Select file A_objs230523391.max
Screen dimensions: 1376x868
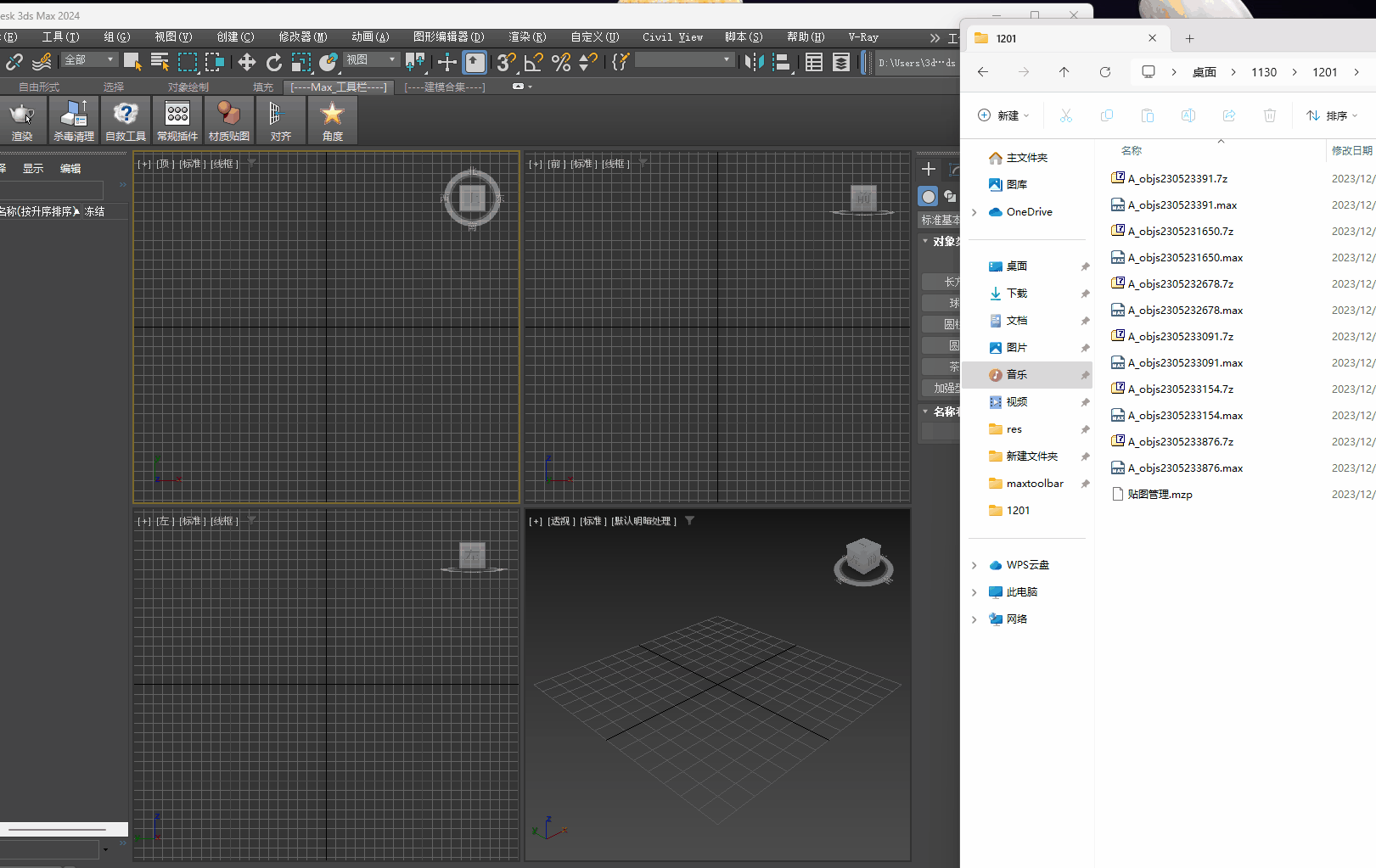1182,205
